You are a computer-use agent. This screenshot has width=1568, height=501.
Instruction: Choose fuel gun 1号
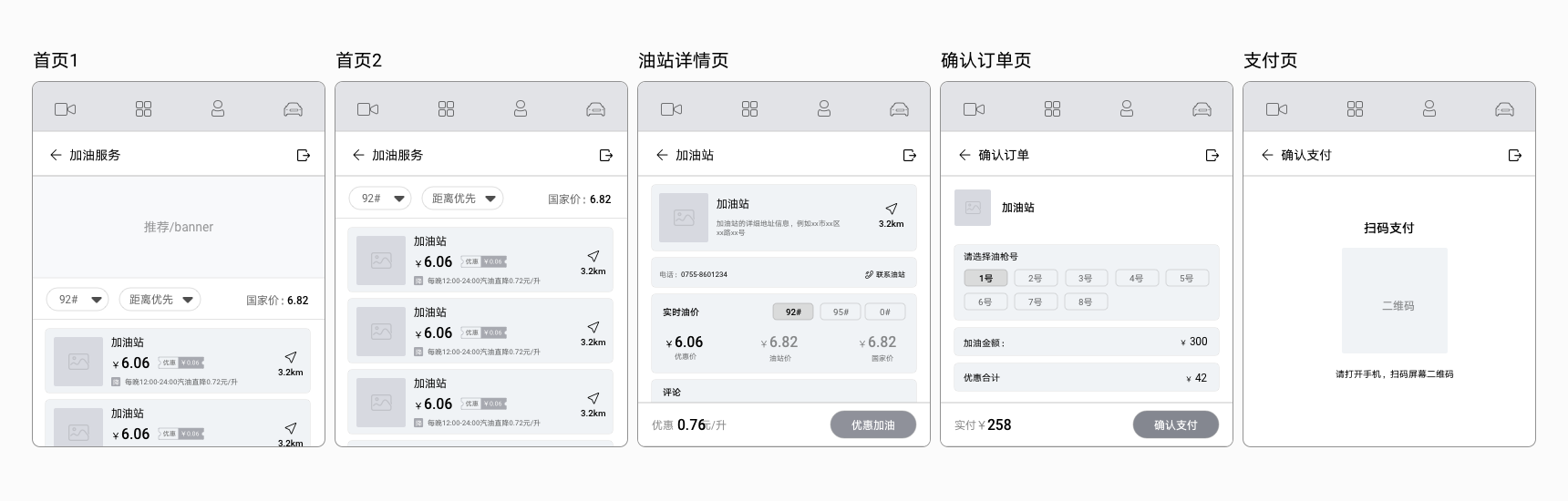click(x=985, y=278)
